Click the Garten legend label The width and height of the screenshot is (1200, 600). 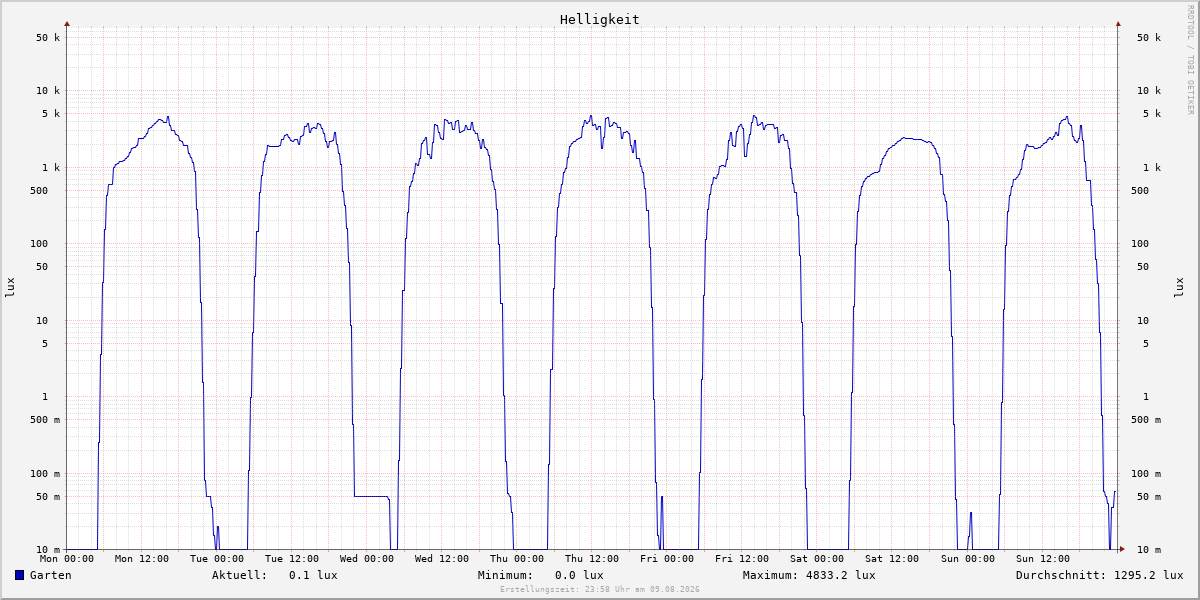[50, 575]
